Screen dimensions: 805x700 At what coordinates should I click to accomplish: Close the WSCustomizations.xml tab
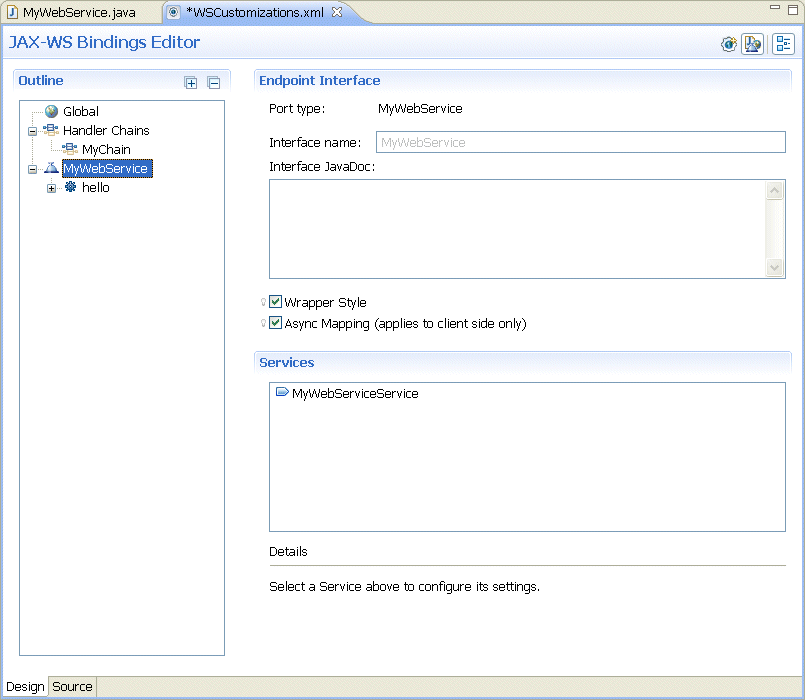(337, 12)
